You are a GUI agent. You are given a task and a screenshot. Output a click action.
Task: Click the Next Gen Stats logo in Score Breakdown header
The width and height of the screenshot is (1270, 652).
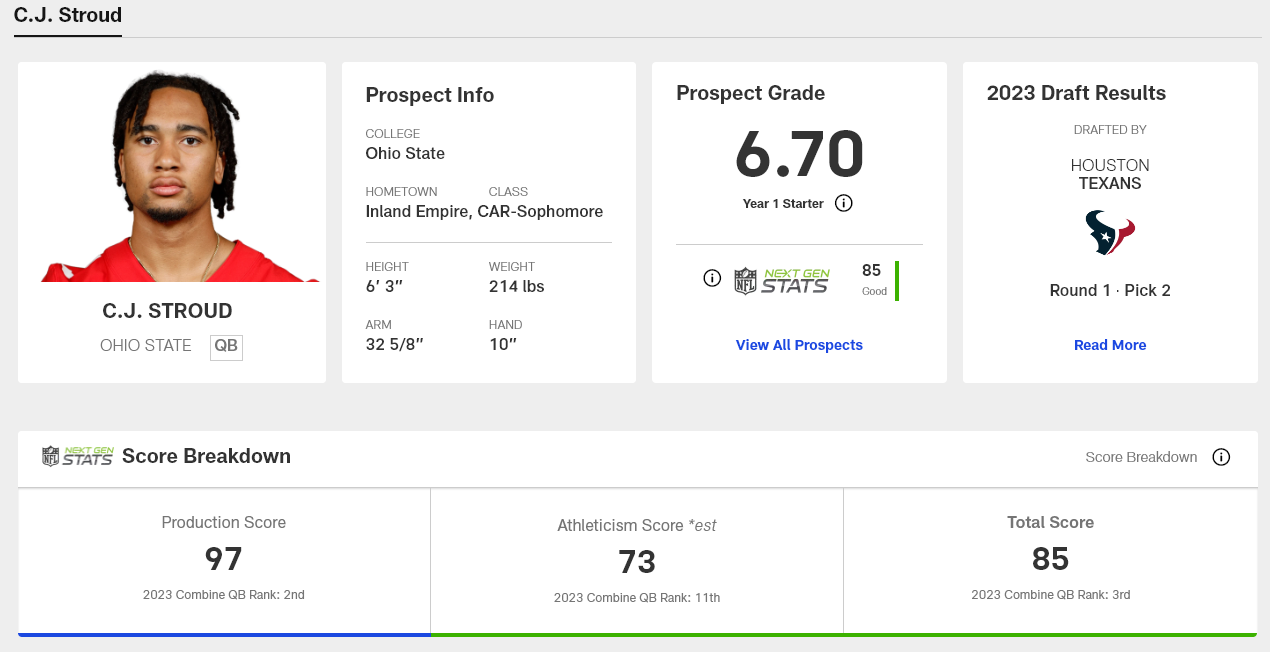[77, 457]
